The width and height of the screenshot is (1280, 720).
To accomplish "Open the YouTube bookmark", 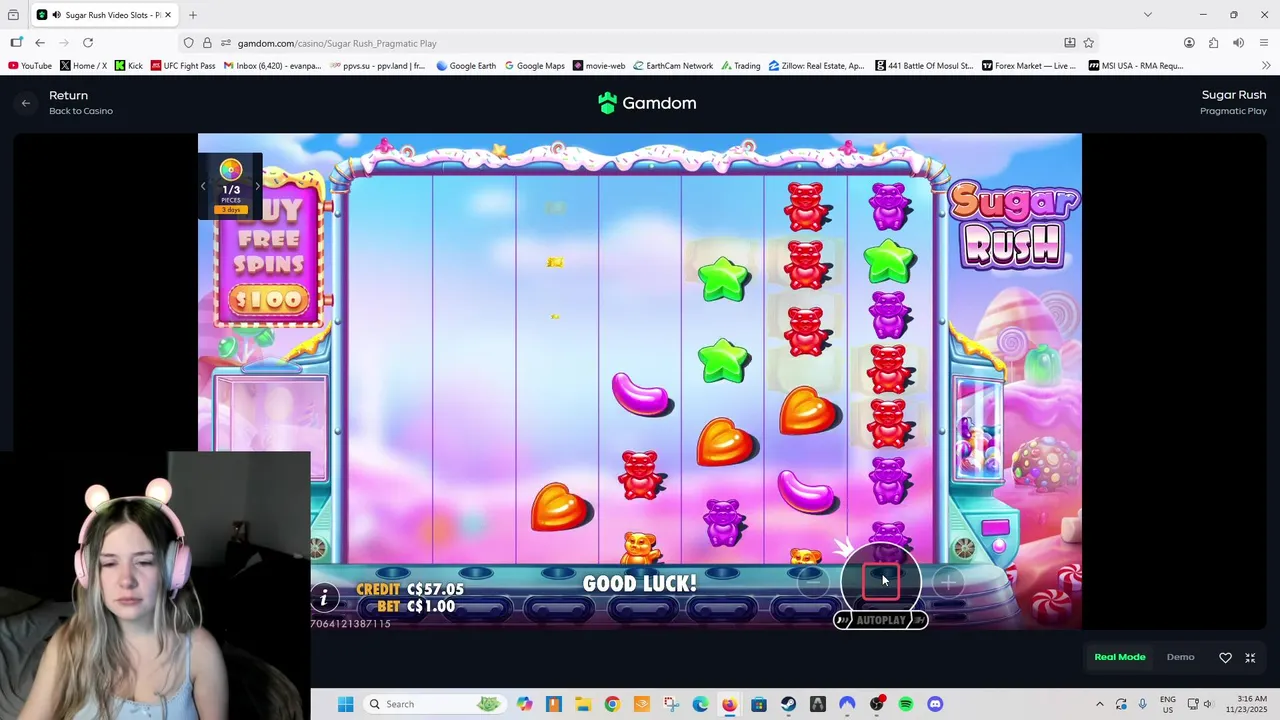I will tap(29, 66).
